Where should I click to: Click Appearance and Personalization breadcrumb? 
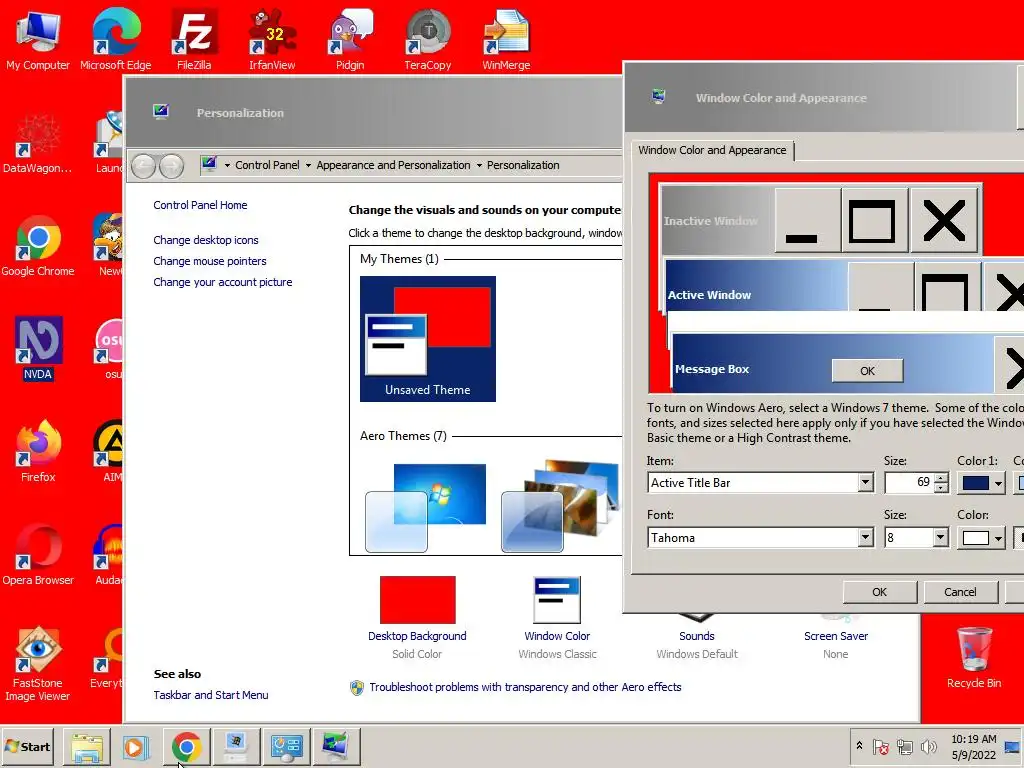393,165
